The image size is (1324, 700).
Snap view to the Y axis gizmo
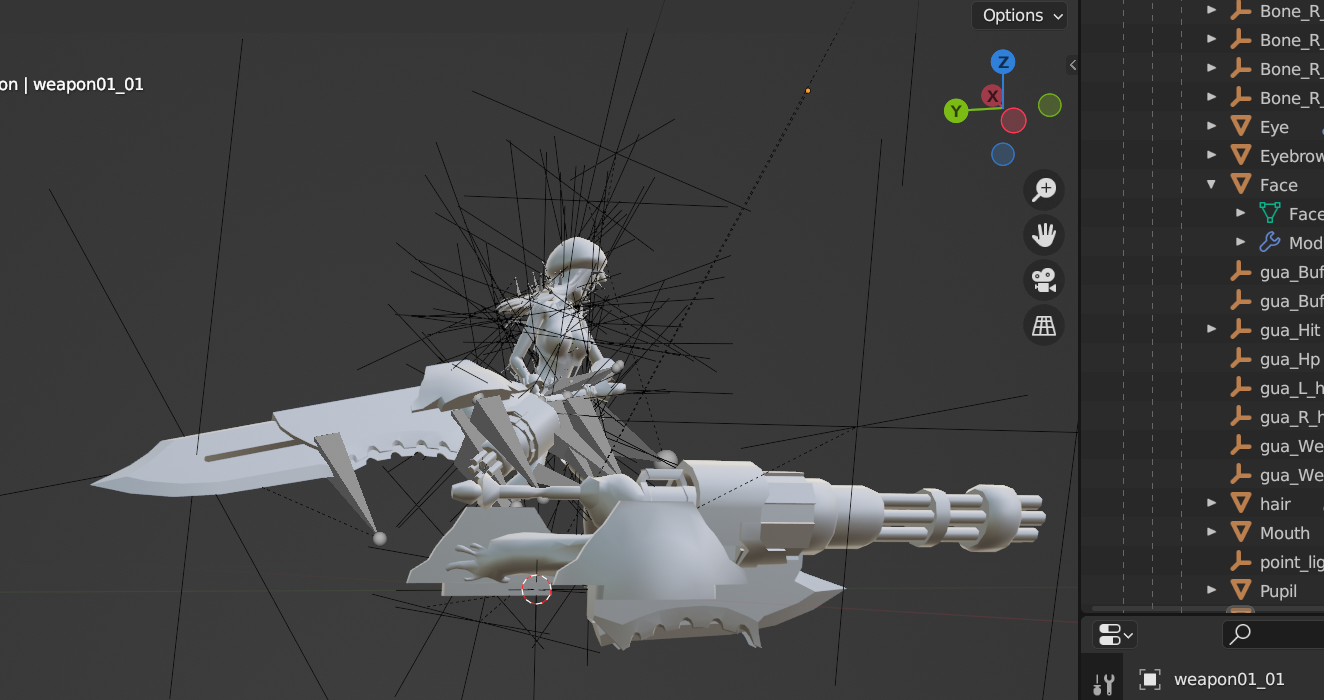pyautogui.click(x=956, y=111)
